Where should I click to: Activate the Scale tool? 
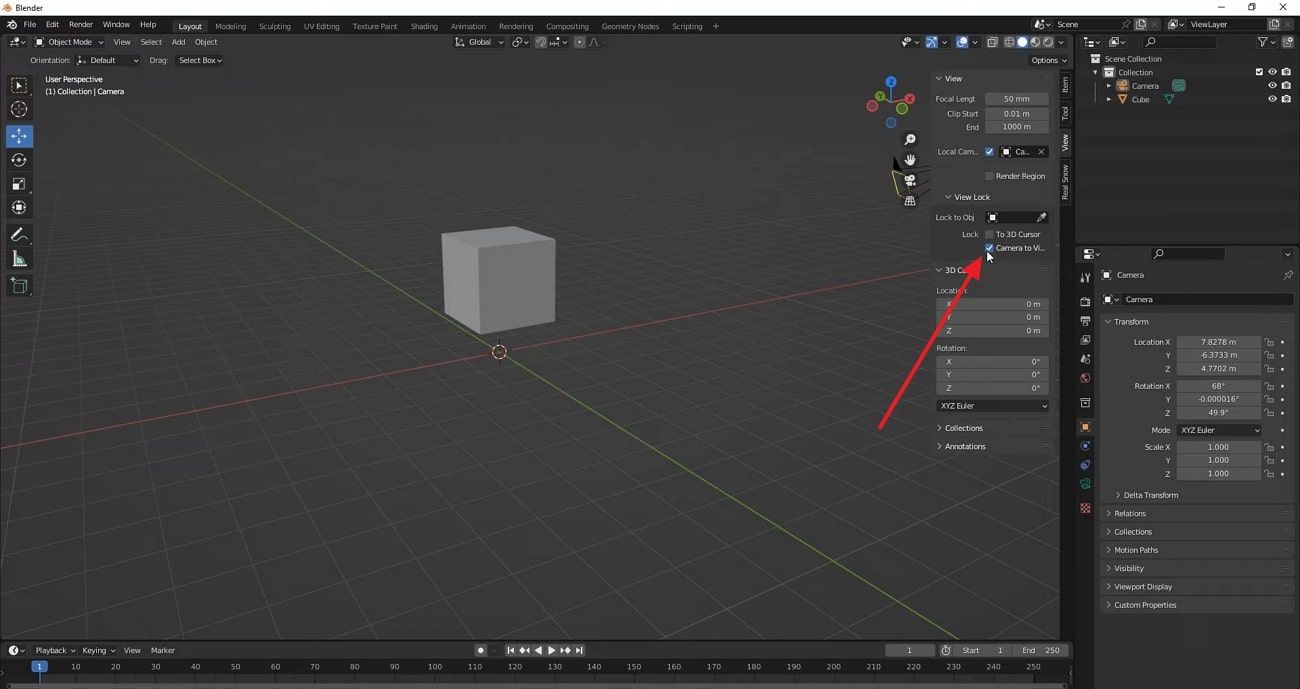[x=18, y=183]
